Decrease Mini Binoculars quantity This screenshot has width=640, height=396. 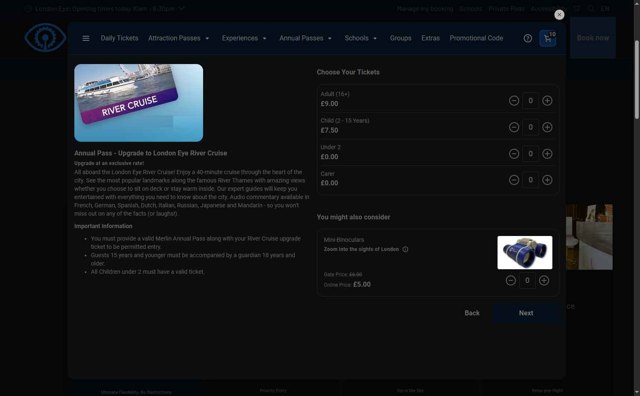(x=511, y=280)
